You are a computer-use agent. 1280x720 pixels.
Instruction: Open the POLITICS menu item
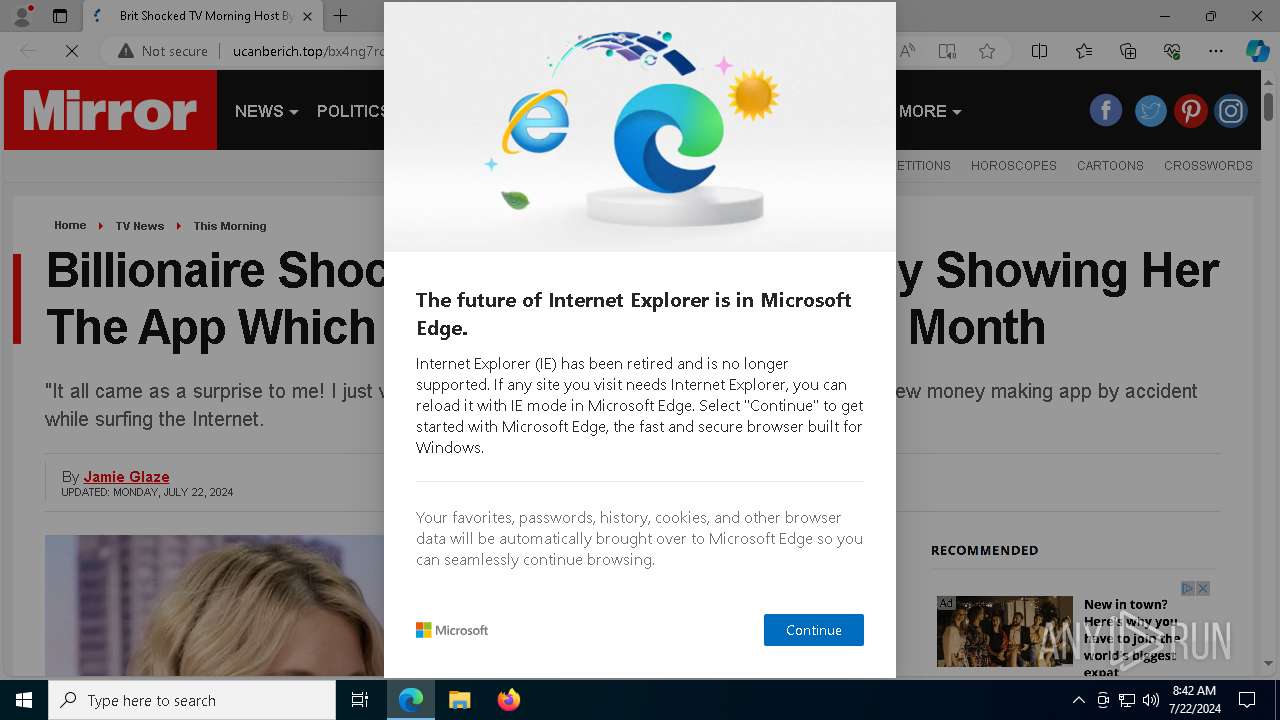point(351,111)
